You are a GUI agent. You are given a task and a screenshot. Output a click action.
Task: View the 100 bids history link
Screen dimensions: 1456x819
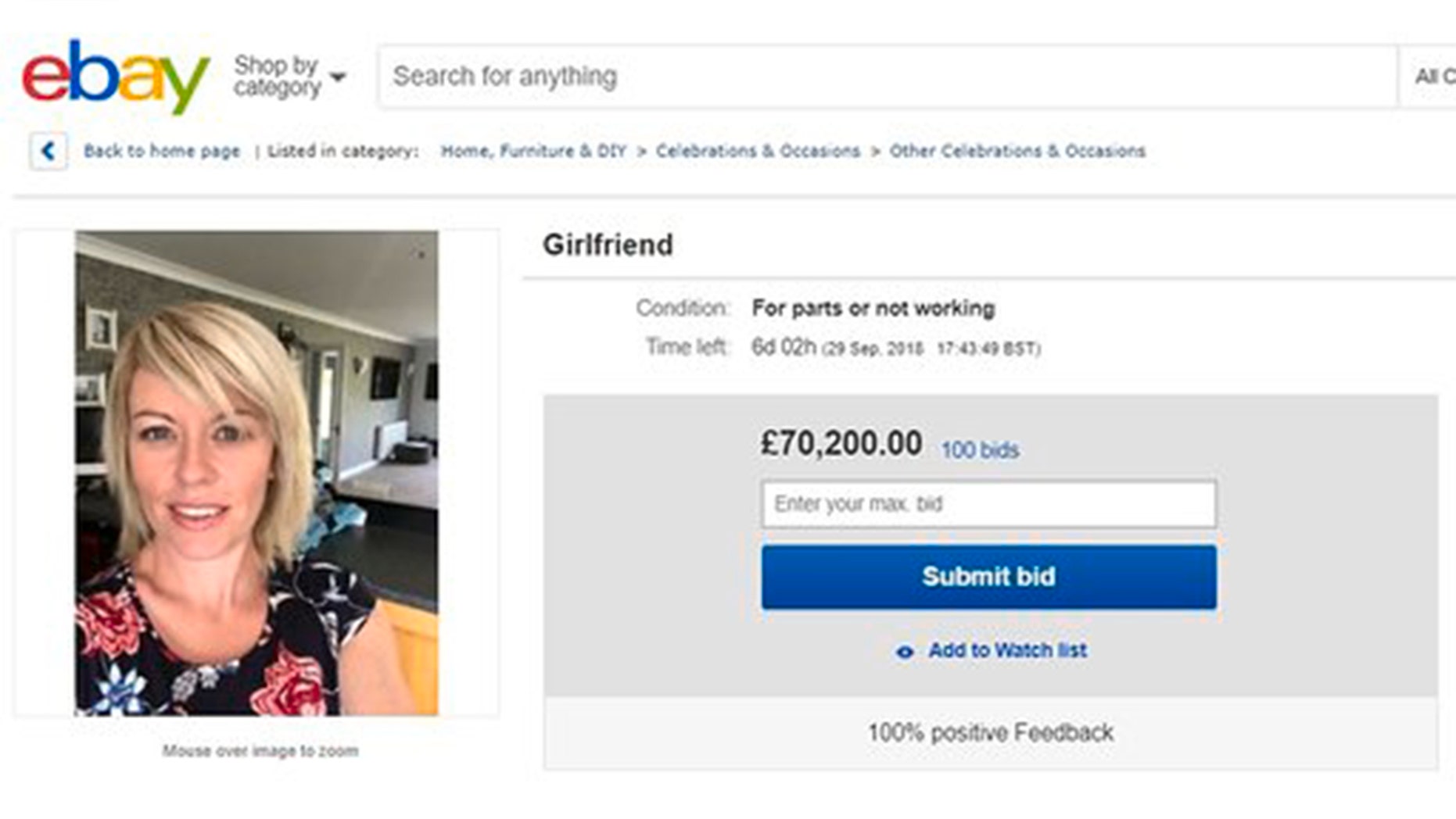click(980, 450)
